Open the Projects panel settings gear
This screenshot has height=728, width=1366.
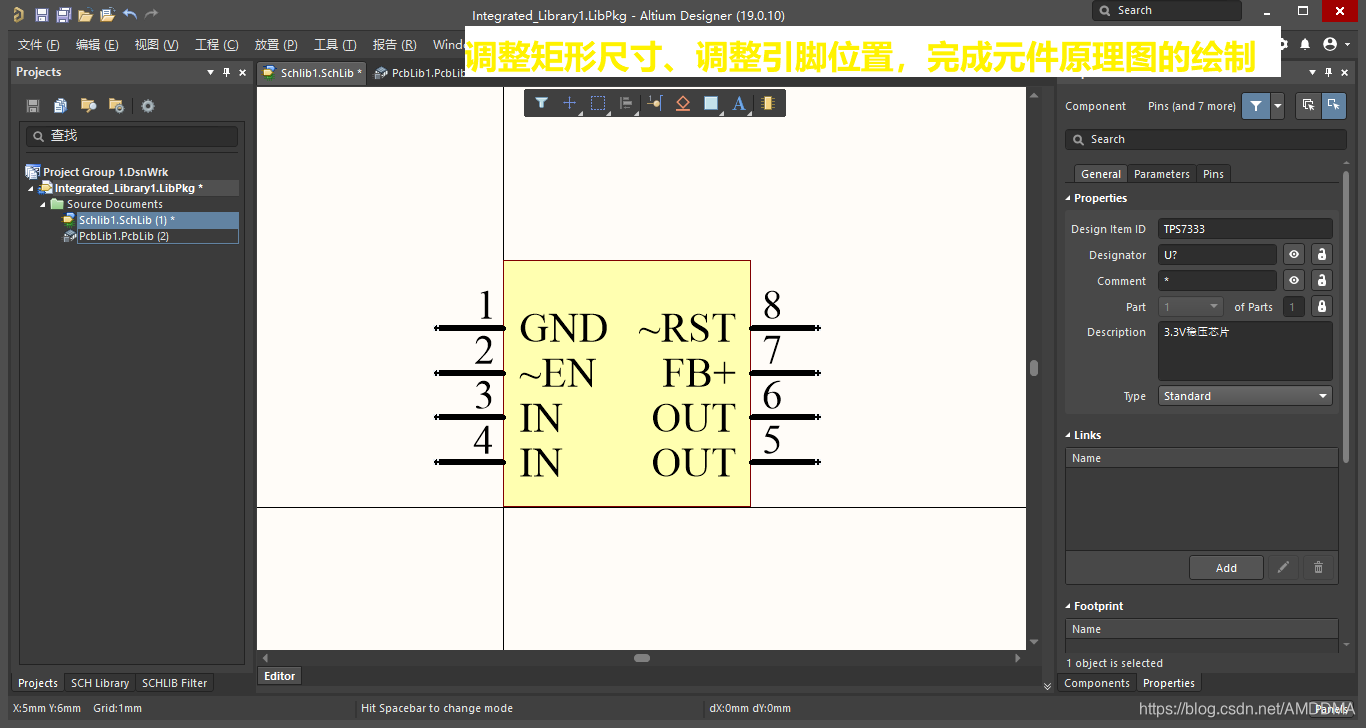point(148,106)
